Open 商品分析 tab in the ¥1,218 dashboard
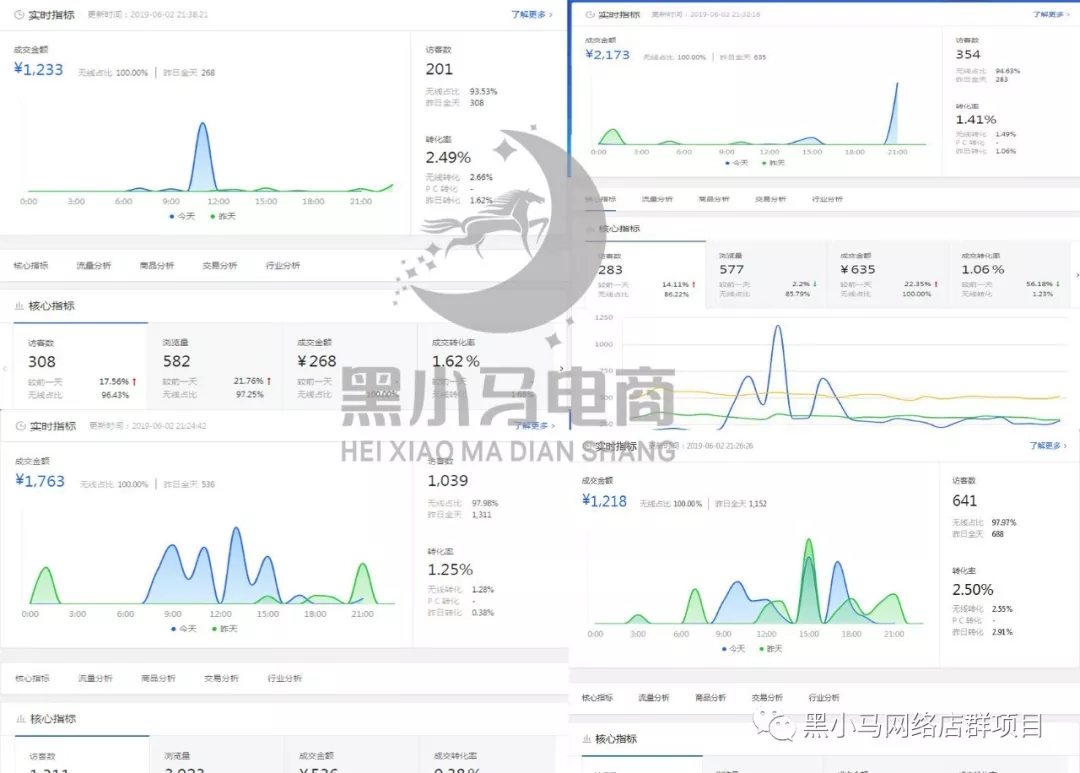The width and height of the screenshot is (1080, 773). point(710,698)
